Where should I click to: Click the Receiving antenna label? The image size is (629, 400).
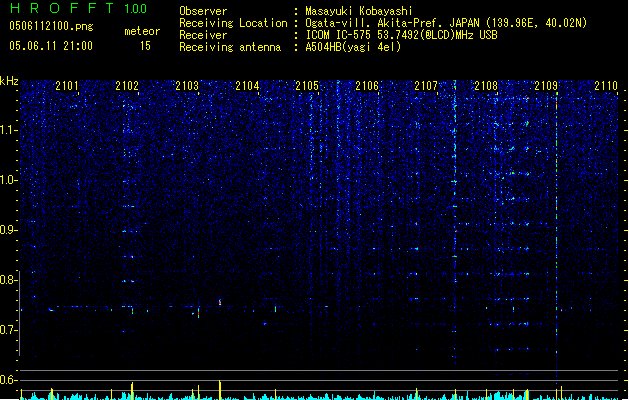click(x=230, y=47)
